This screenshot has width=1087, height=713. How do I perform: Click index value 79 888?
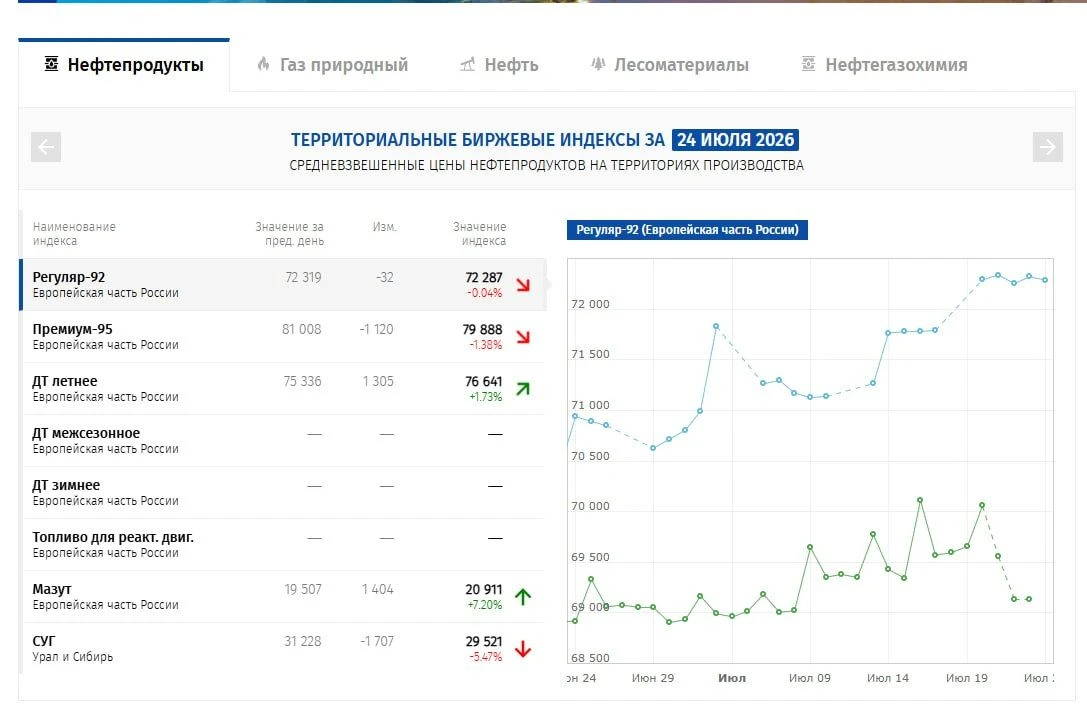tap(482, 330)
